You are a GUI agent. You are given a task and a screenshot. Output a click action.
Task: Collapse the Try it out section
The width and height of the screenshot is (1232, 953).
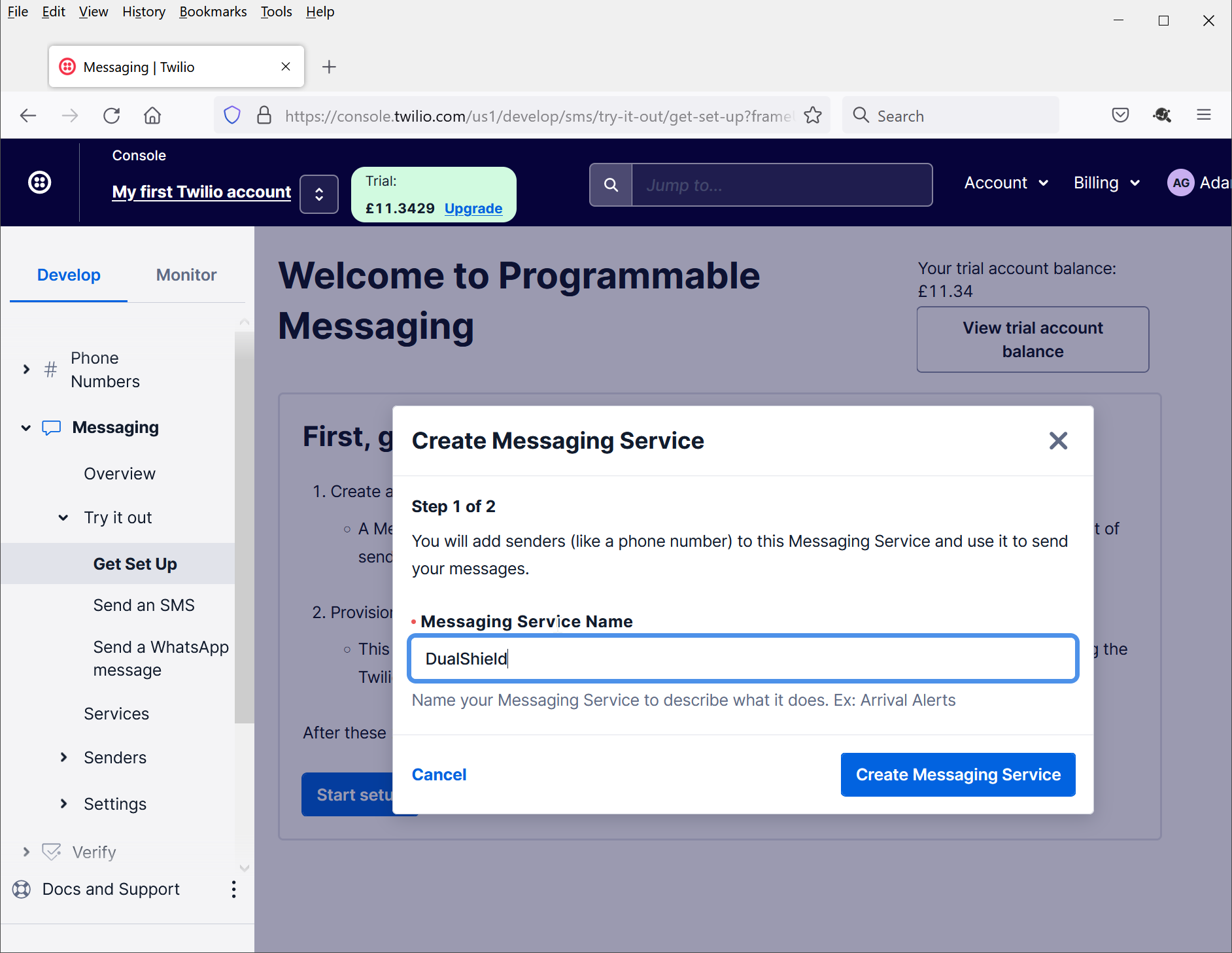[x=63, y=517]
